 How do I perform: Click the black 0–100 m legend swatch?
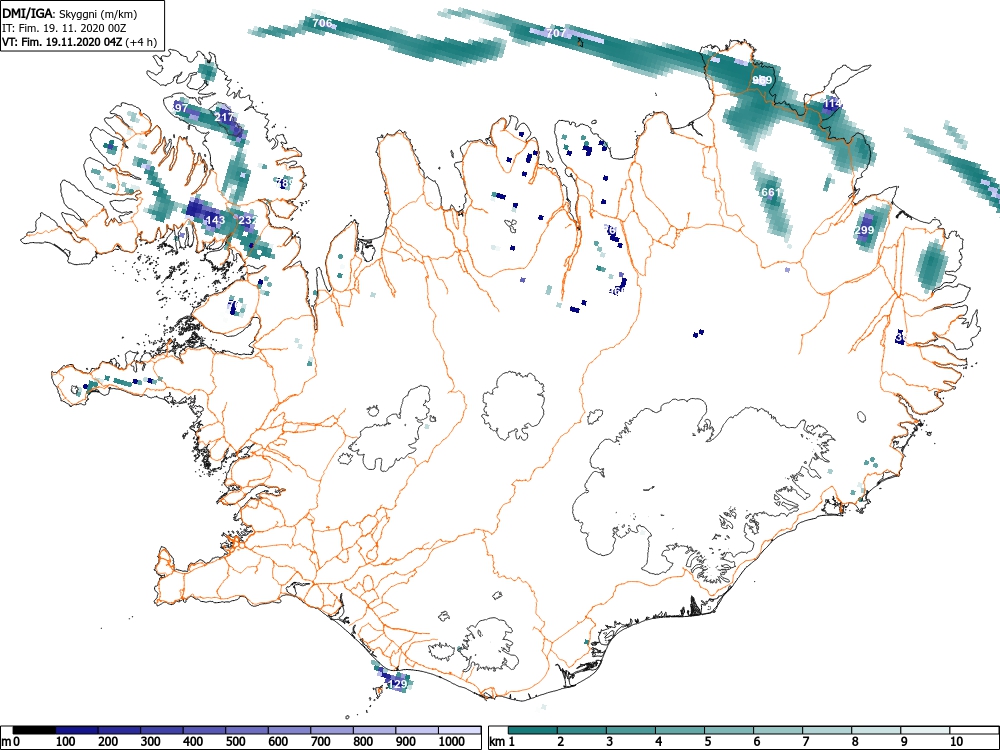pyautogui.click(x=34, y=730)
